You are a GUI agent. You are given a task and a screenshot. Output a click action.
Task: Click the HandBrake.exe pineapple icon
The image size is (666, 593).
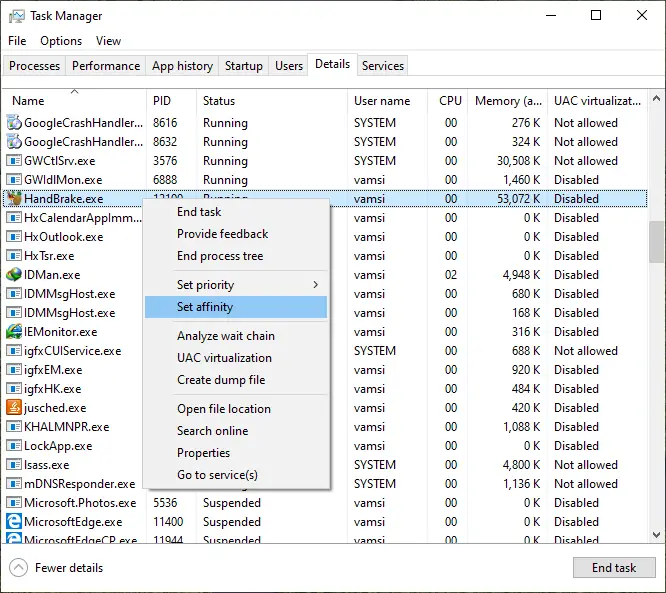[14, 198]
